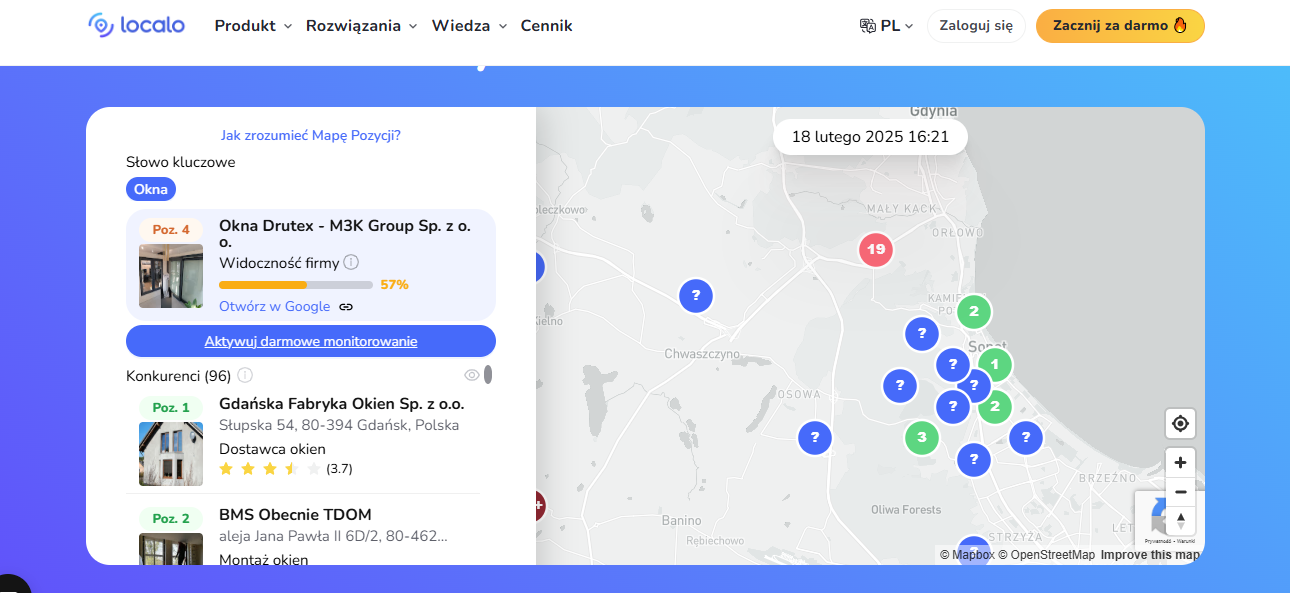Click info icon next to Konkurenci (96)
Viewport: 1290px width, 593px height.
click(245, 375)
